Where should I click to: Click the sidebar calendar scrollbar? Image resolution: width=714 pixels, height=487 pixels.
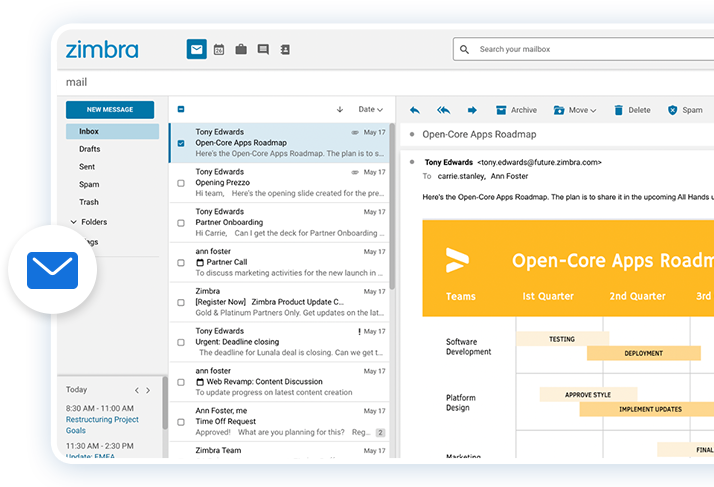coord(165,403)
